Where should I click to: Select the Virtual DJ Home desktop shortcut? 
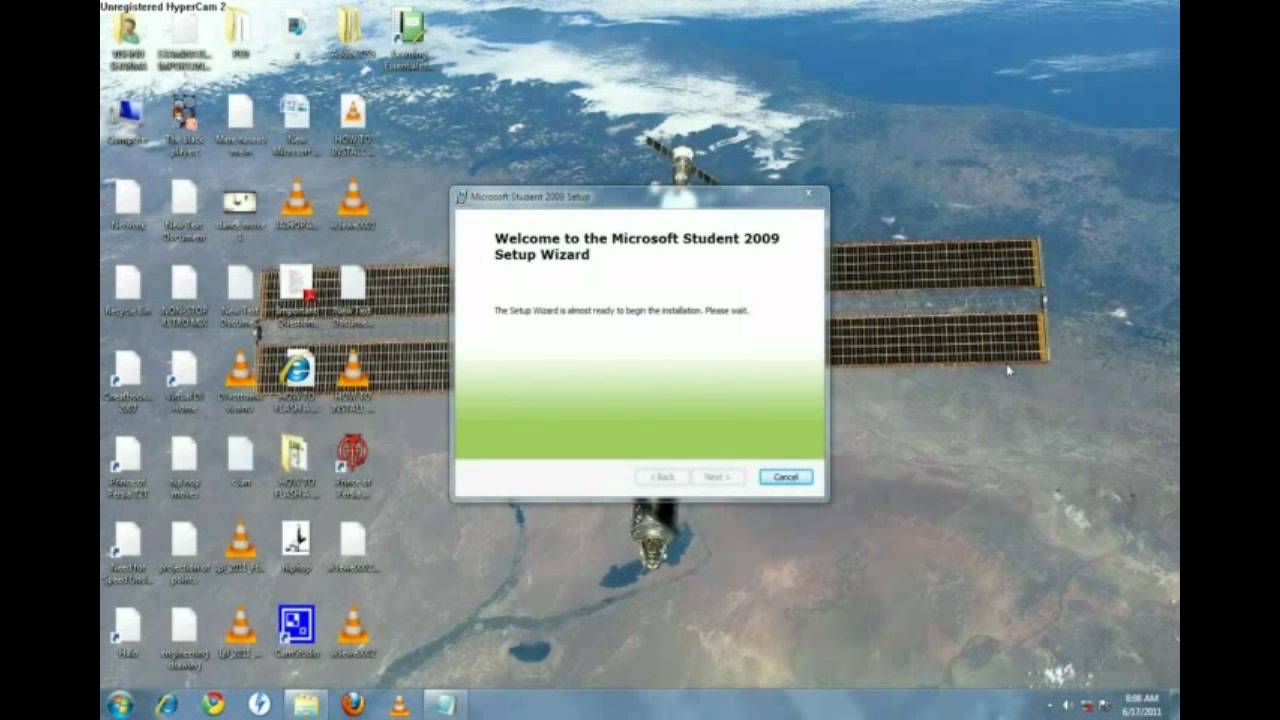(184, 382)
